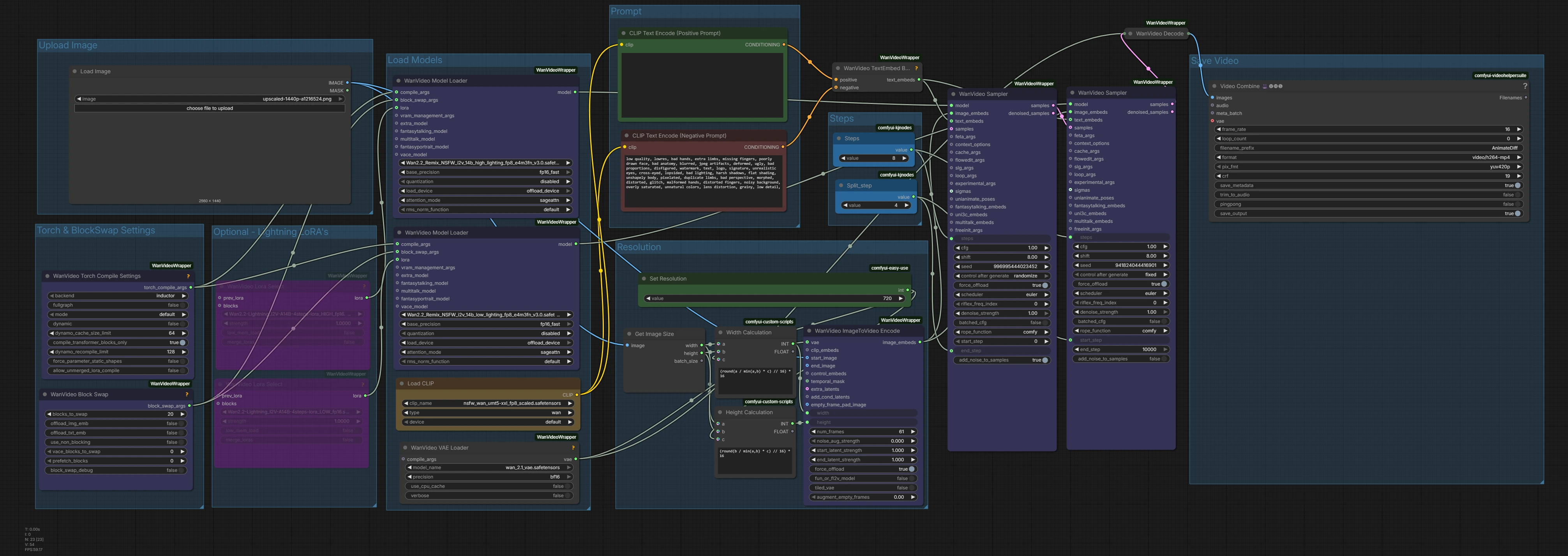Click the Video Combine node help icon
This screenshot has width=1568, height=556.
1525,86
